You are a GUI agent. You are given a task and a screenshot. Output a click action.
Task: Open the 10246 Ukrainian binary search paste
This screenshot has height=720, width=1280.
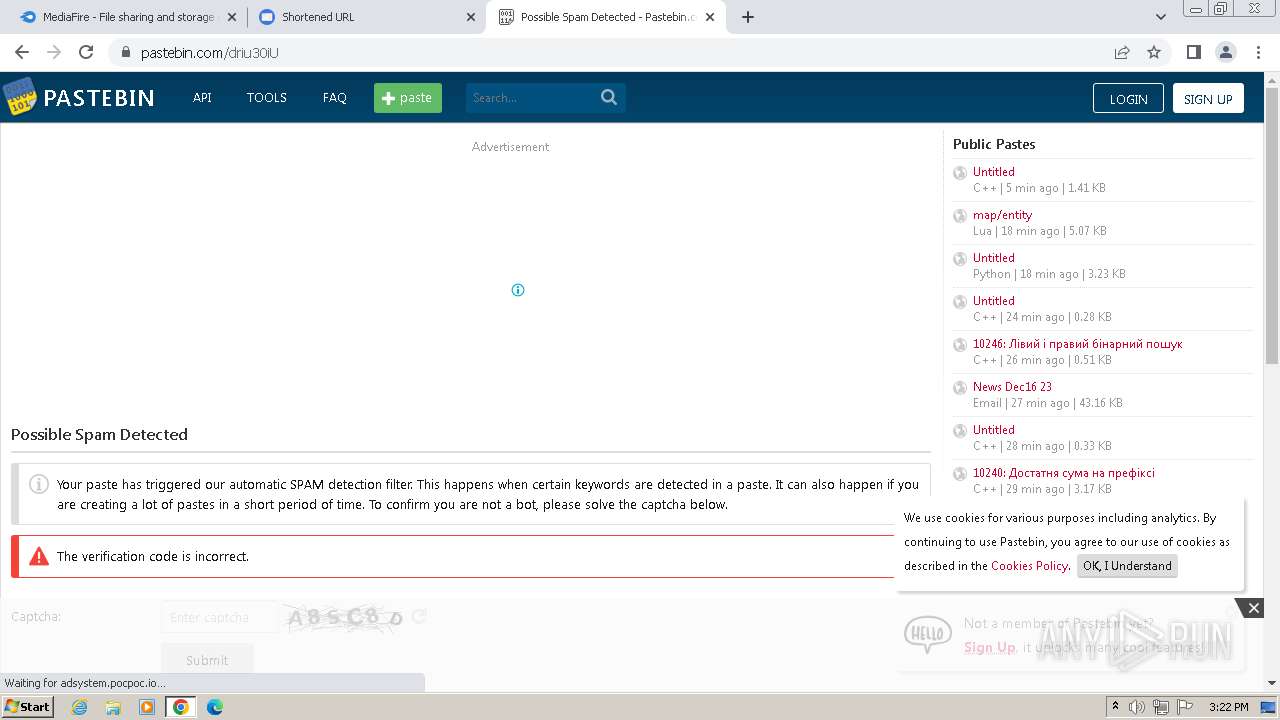(x=1077, y=344)
